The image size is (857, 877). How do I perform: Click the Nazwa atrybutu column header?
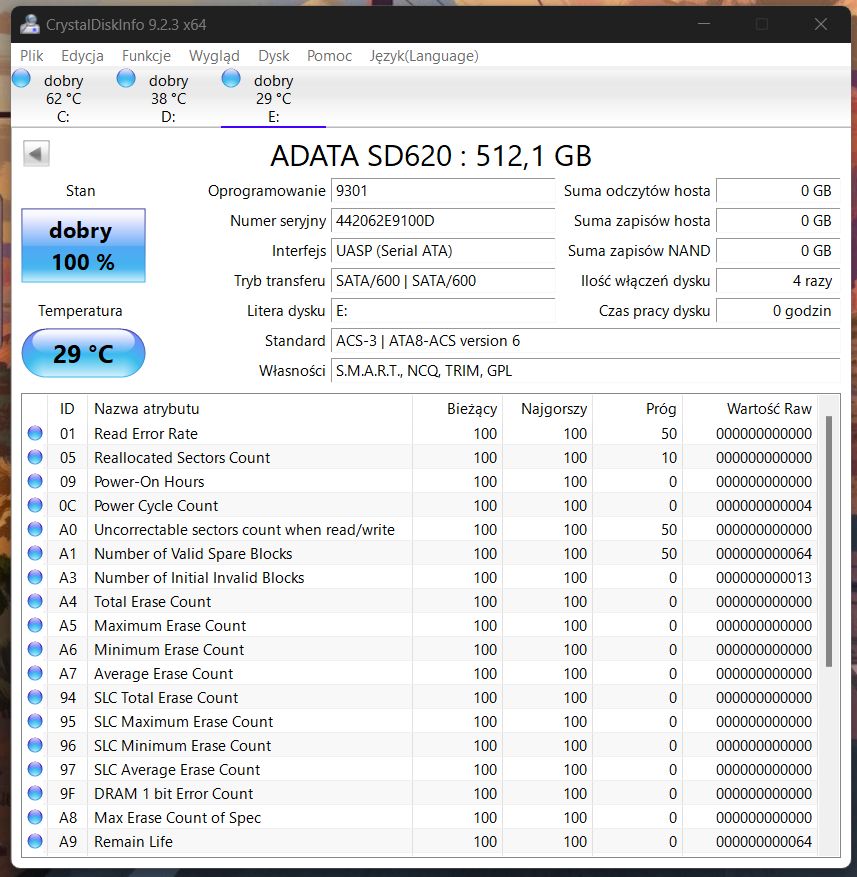tap(249, 409)
